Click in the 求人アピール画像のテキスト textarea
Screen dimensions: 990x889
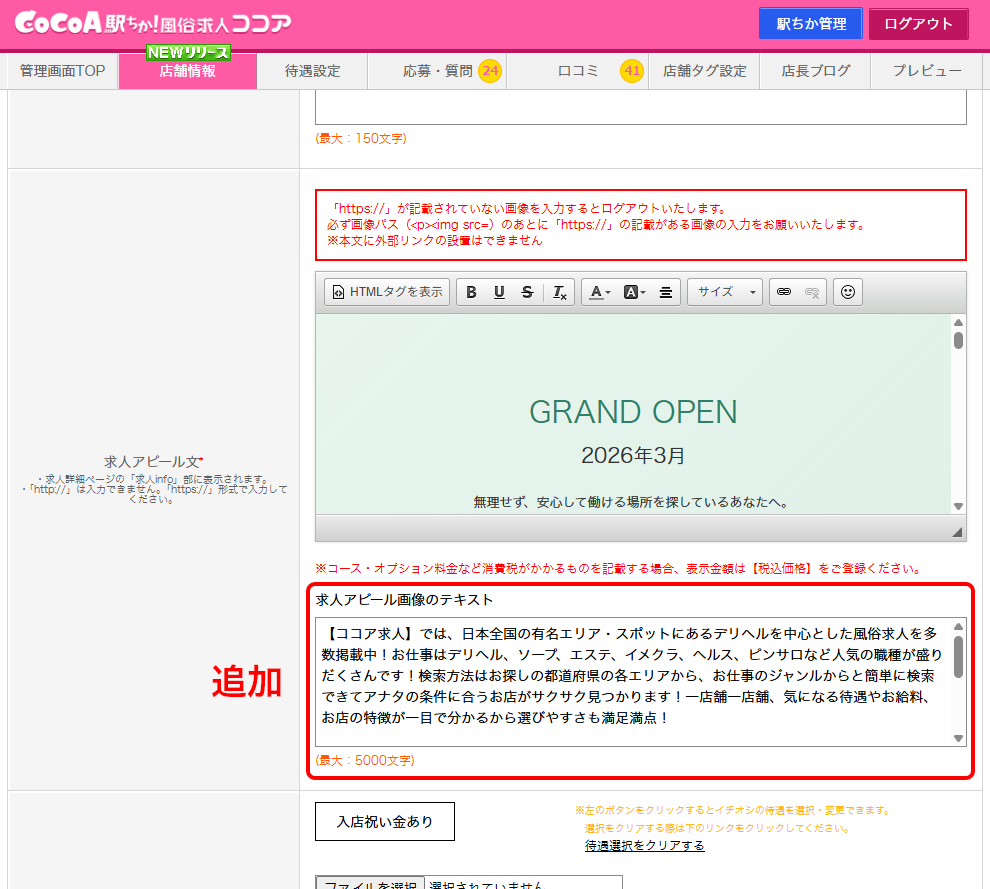click(632, 680)
